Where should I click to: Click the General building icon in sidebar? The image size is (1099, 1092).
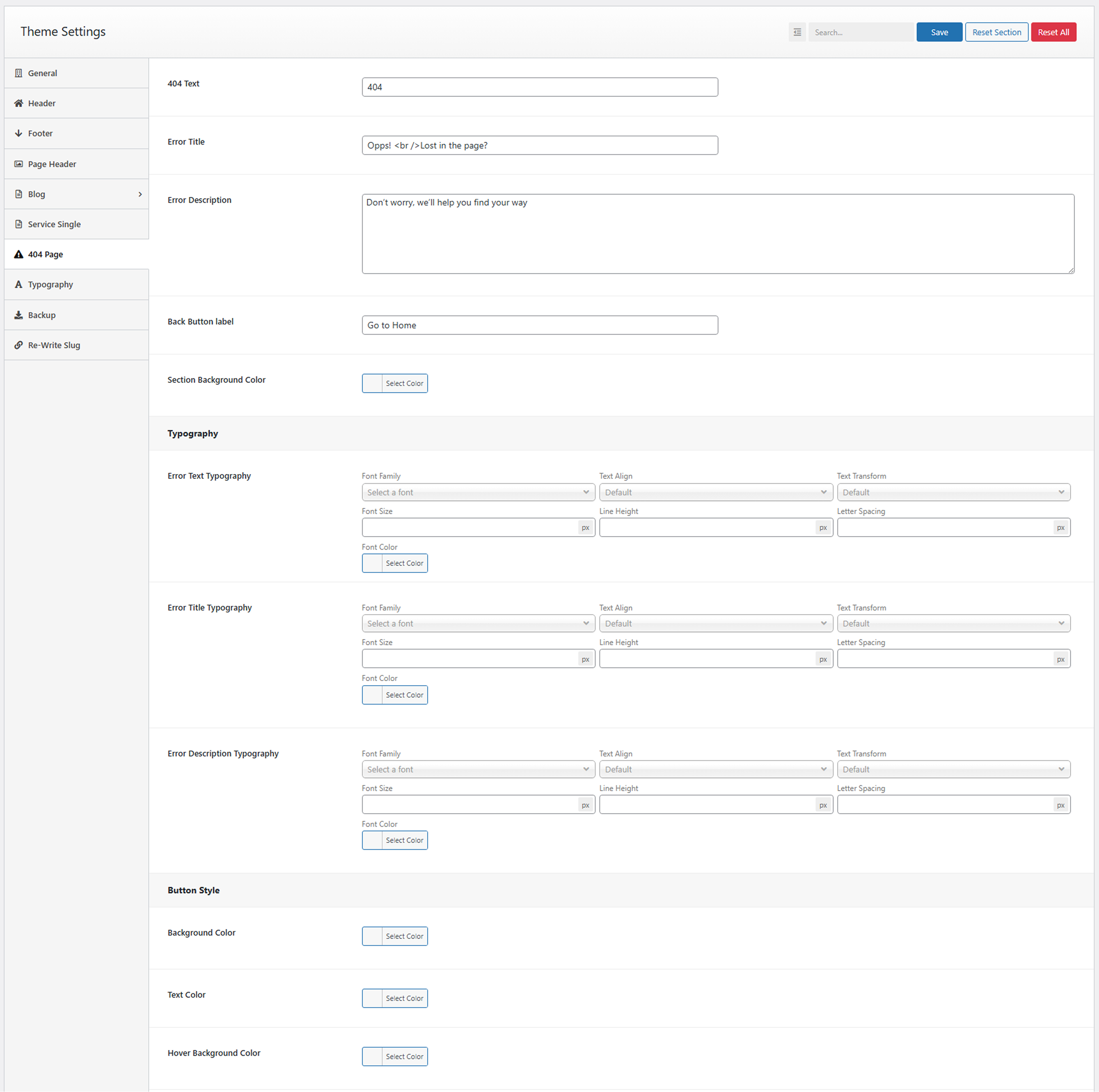(19, 73)
